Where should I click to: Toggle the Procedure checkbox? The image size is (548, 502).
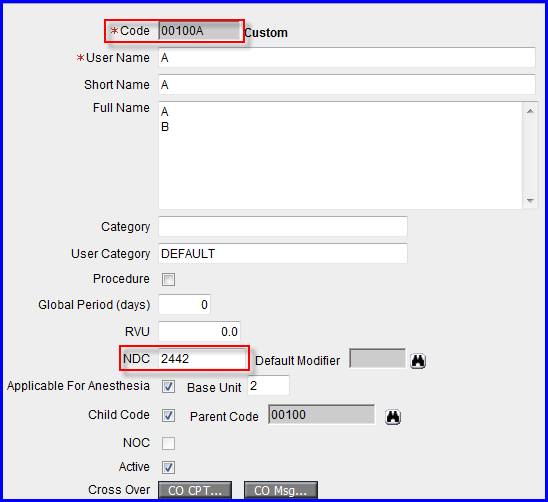tap(168, 280)
